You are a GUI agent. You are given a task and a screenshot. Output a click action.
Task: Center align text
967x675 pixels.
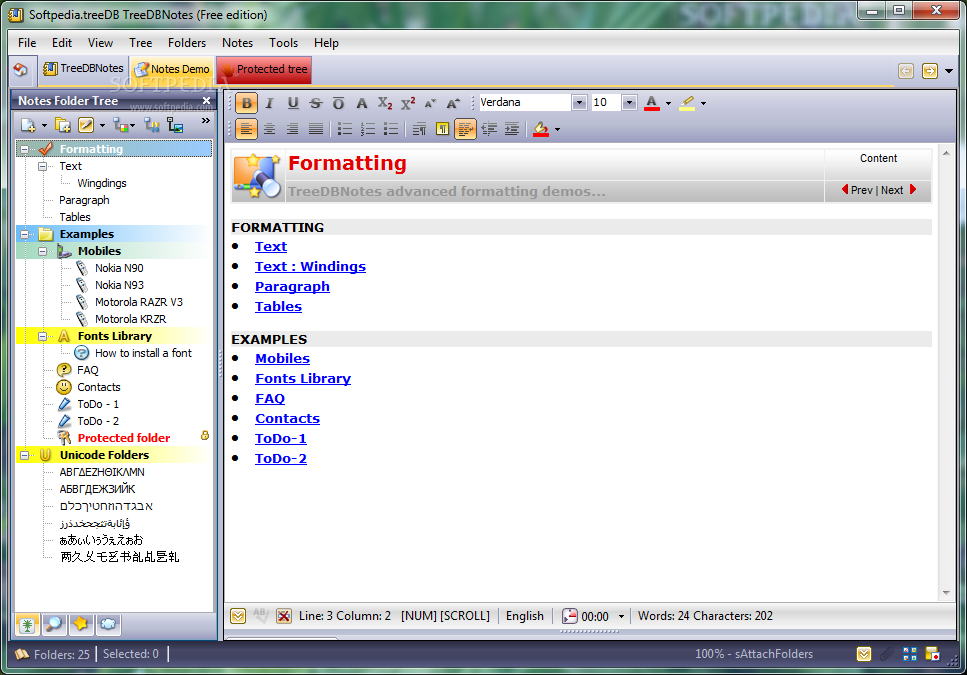pos(270,129)
